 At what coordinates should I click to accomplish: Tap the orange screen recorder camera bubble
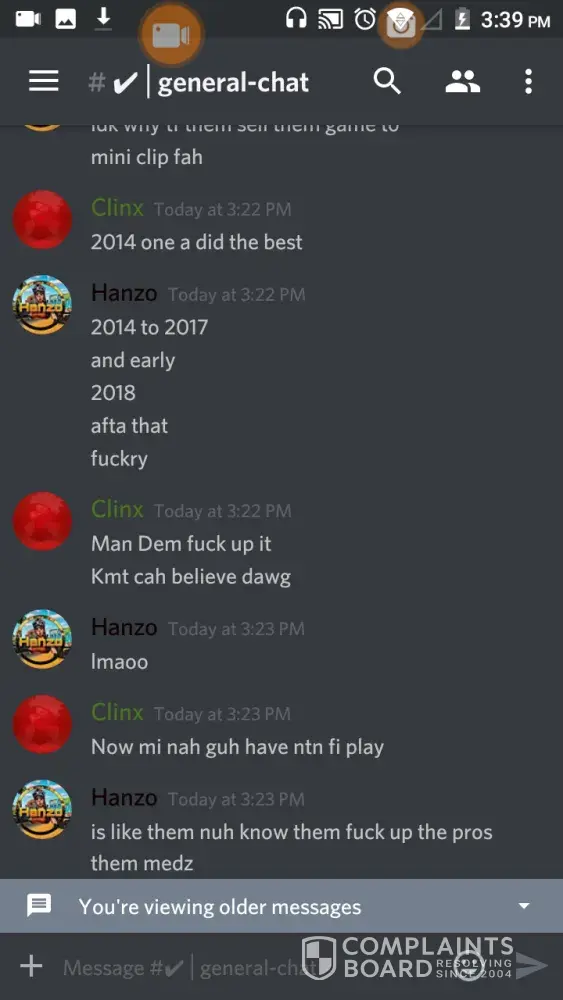click(x=170, y=35)
